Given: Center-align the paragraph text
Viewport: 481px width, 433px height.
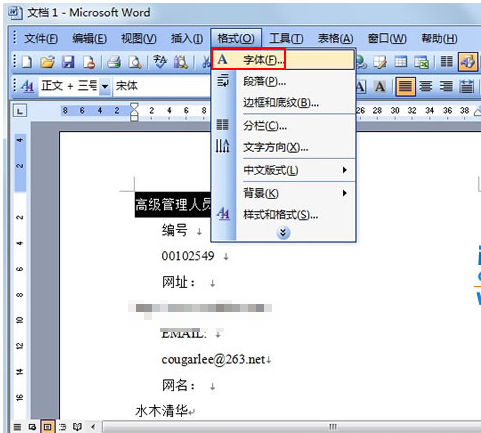Looking at the screenshot, I should click(426, 87).
